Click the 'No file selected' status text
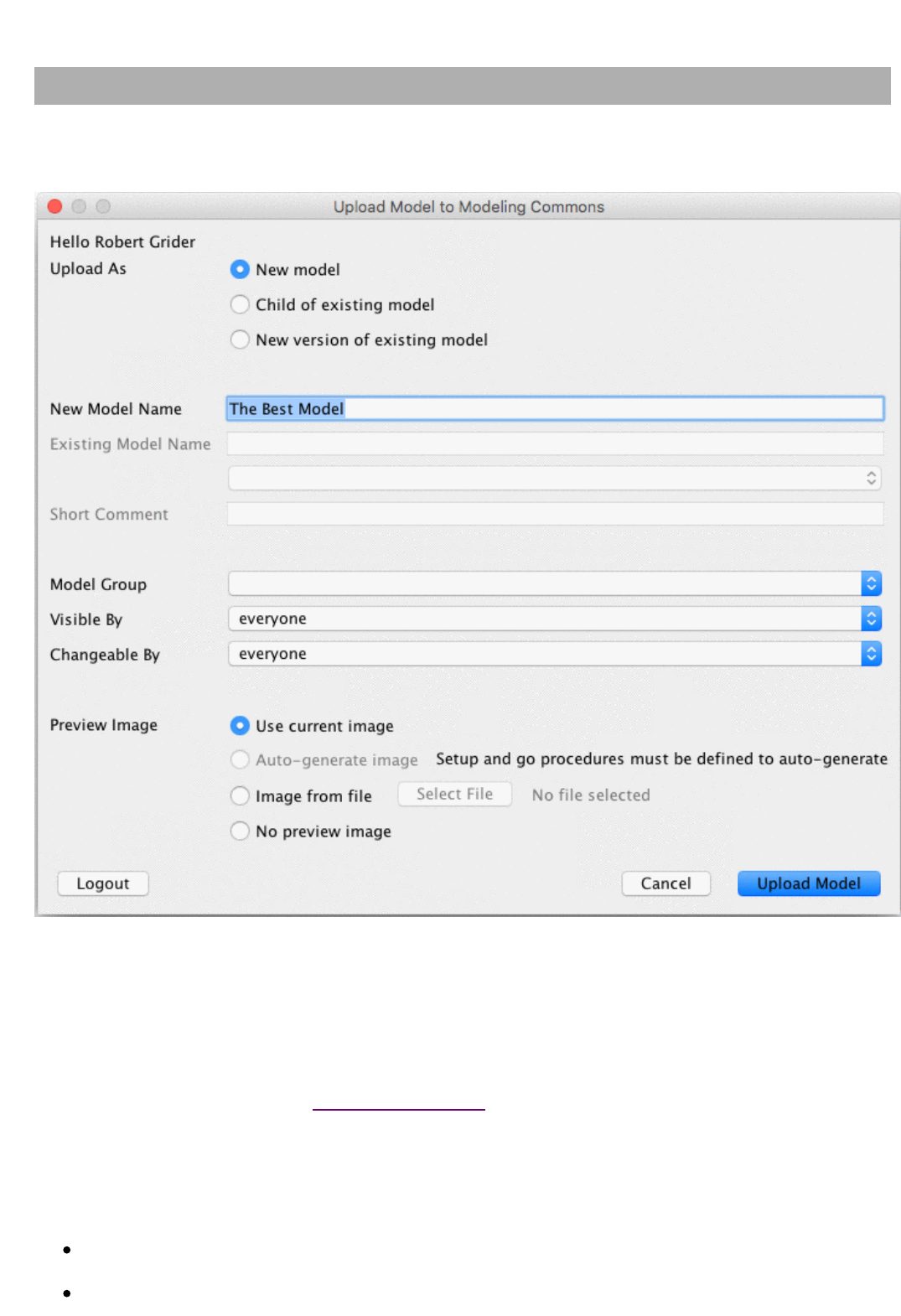 pos(591,795)
